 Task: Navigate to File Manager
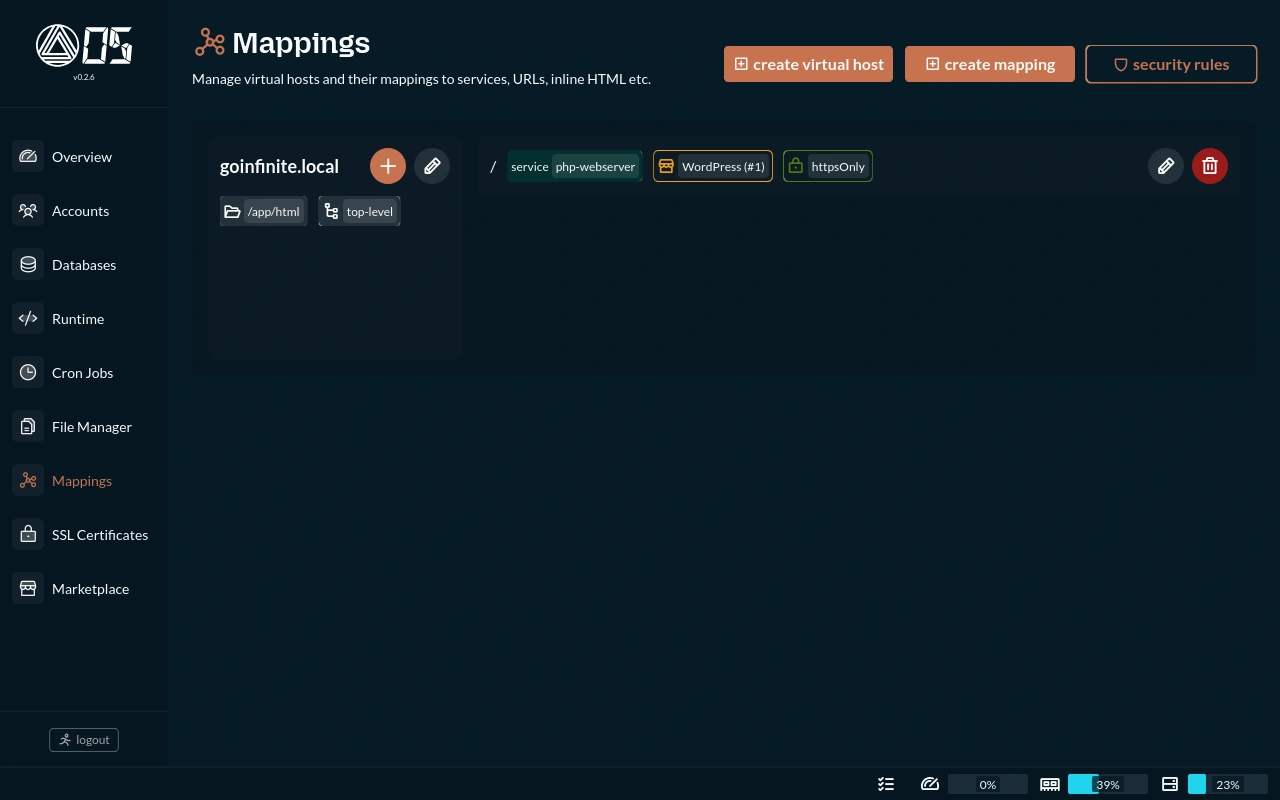(91, 427)
